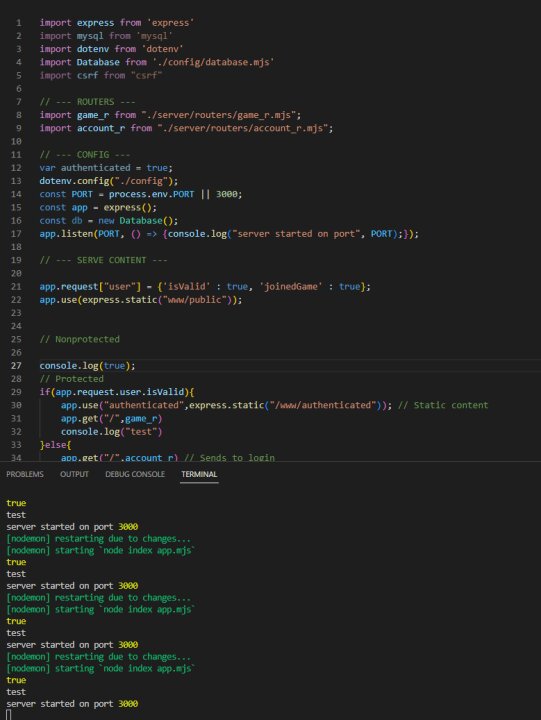The image size is (541, 720).
Task: Click line number 27 in the gutter
Action: click(x=16, y=366)
